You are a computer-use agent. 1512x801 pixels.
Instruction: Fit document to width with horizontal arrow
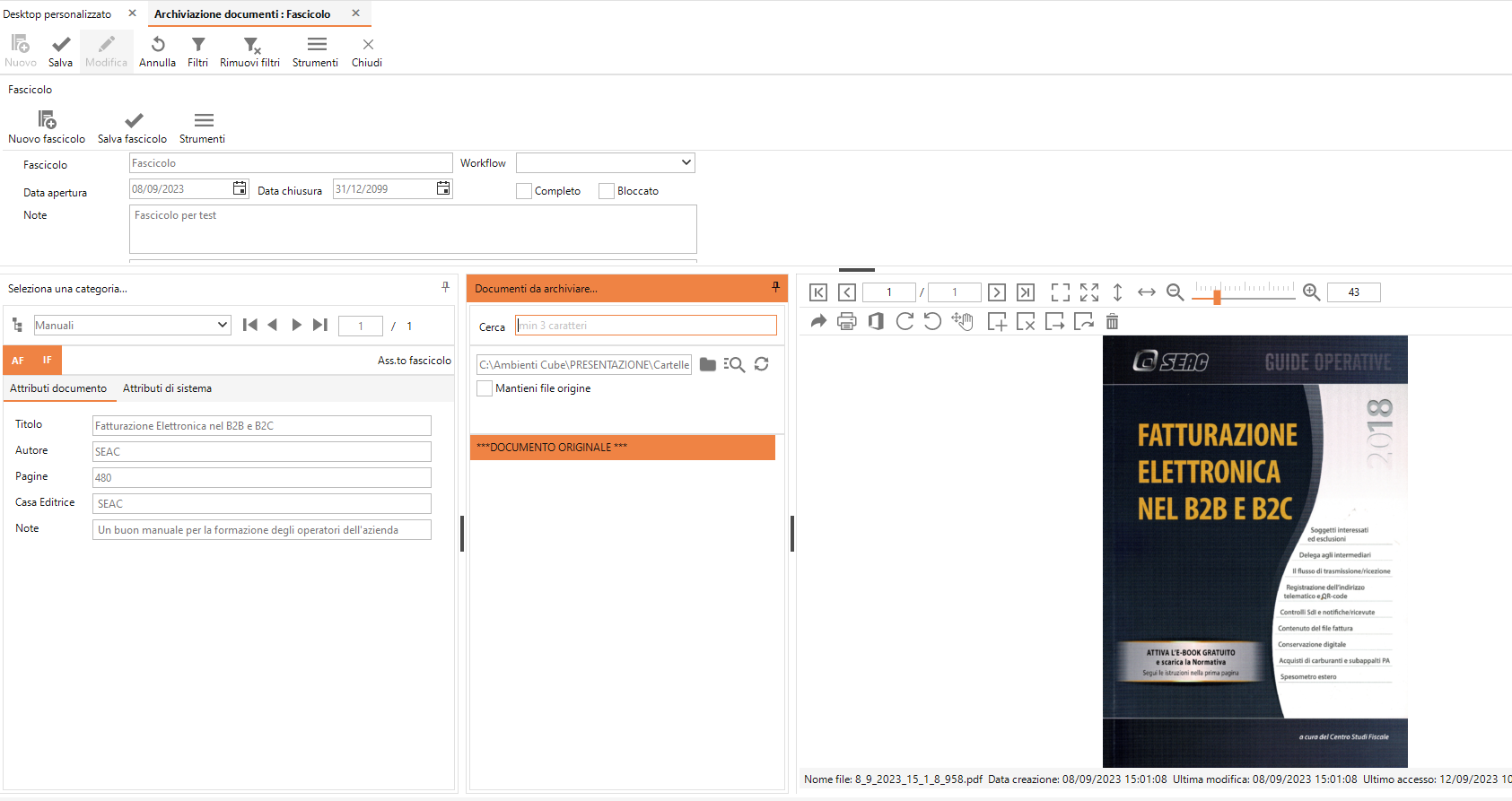click(1147, 292)
